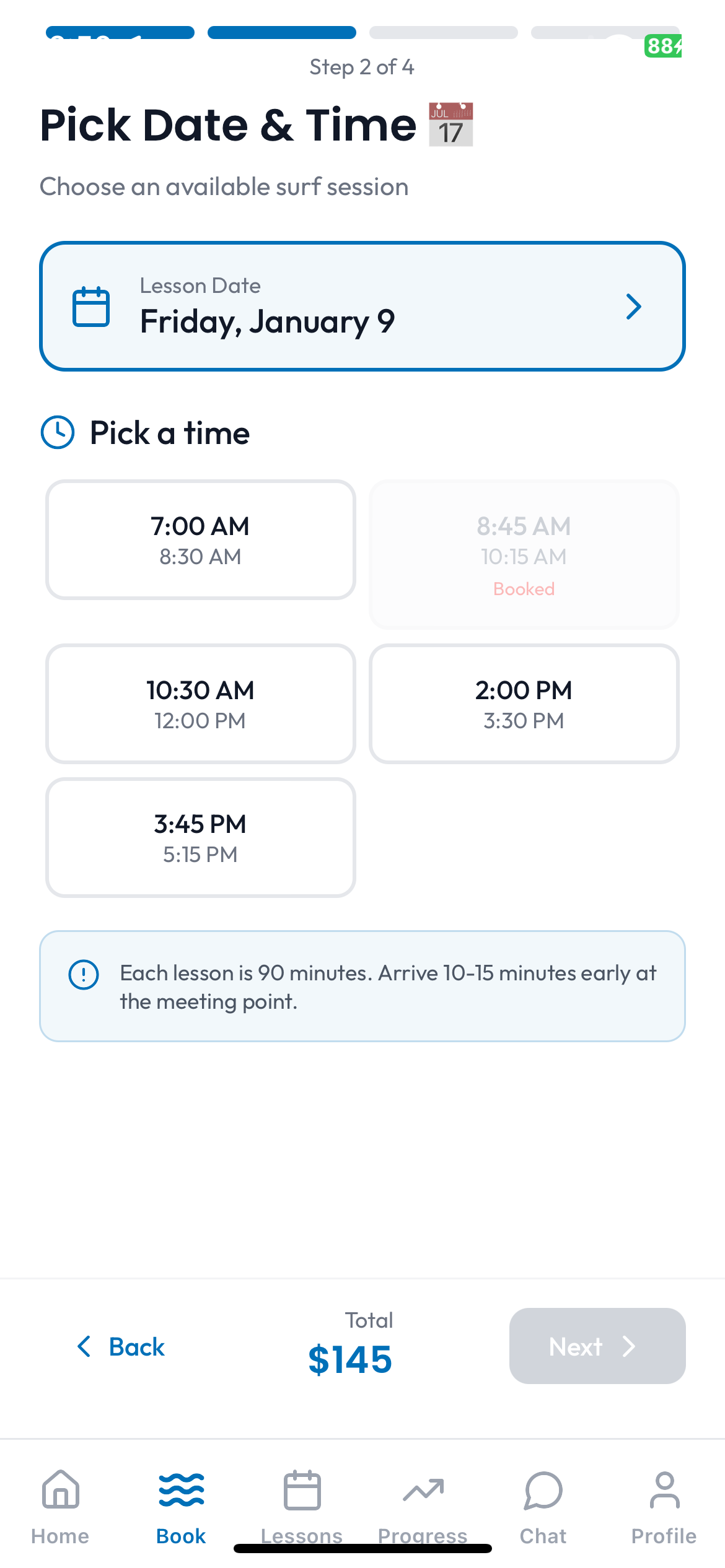Expand the Lesson Date picker chevron

tap(634, 306)
